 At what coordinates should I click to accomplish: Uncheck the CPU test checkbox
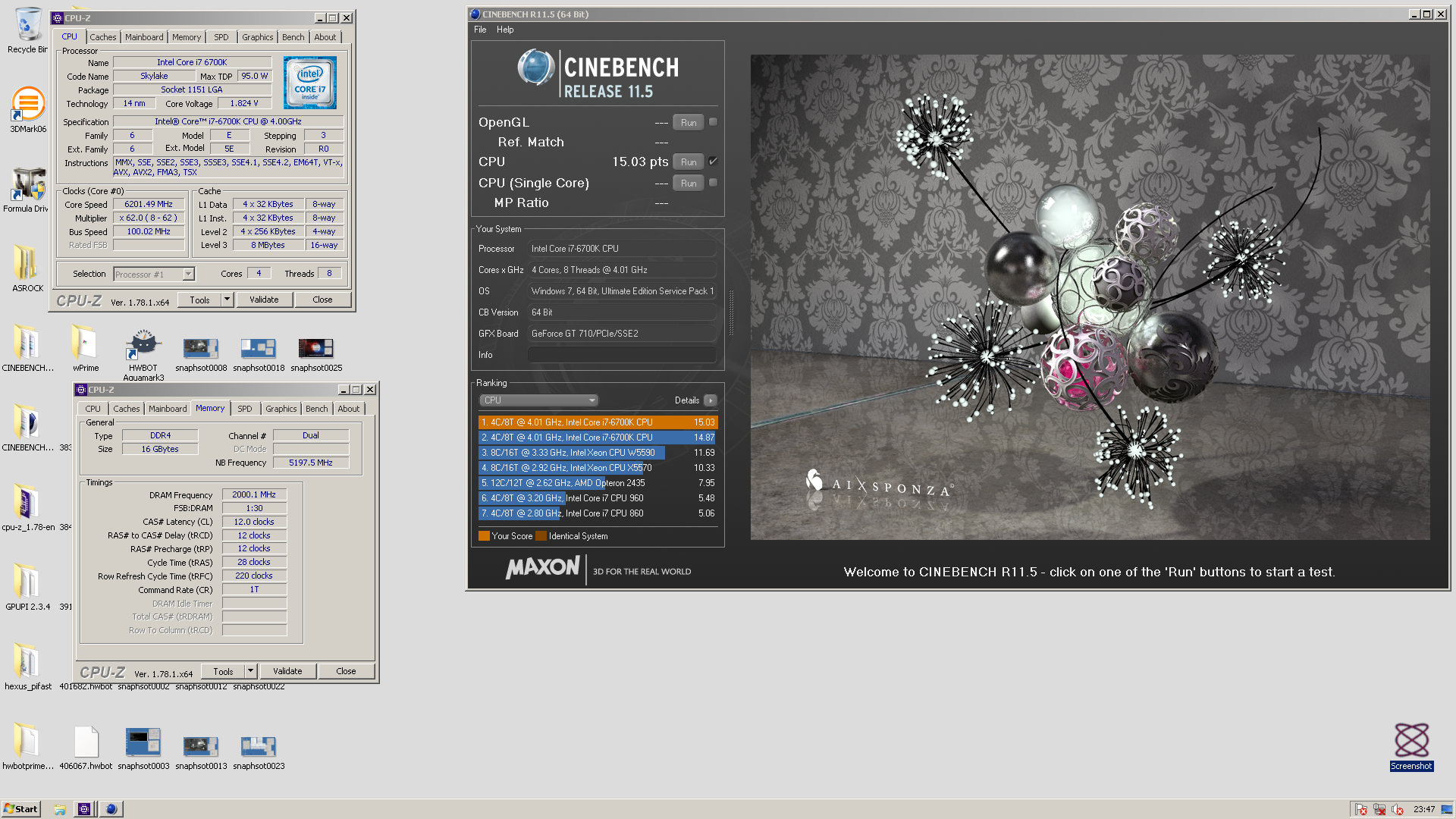tap(713, 162)
